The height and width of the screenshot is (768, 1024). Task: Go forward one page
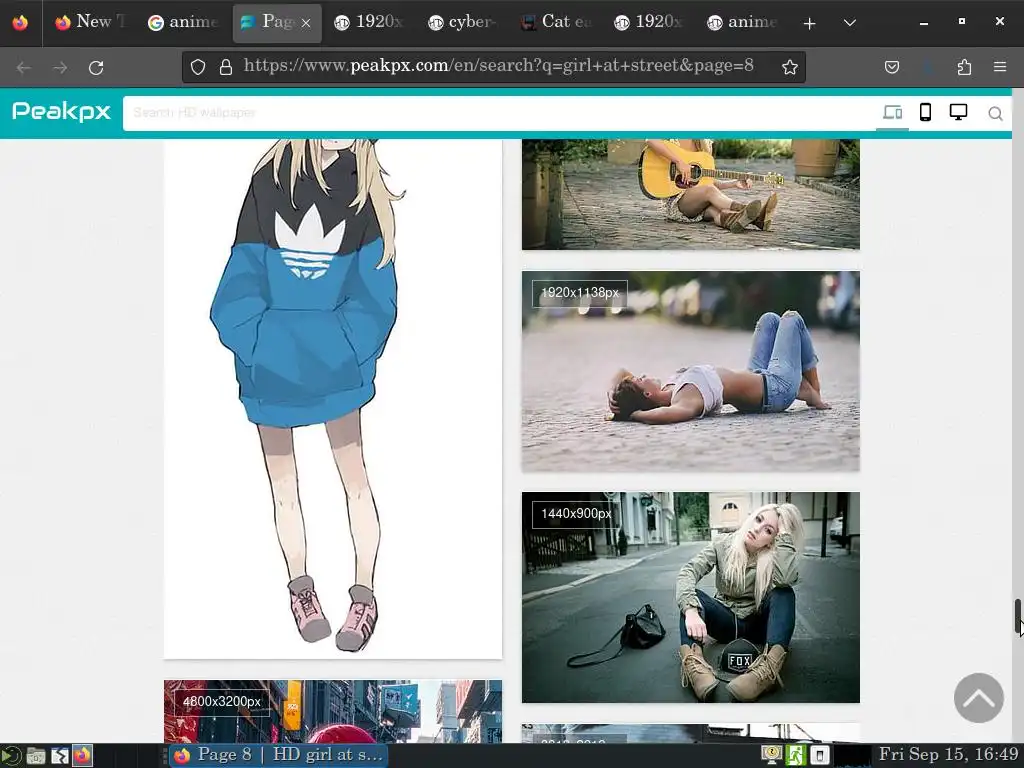pyautogui.click(x=60, y=67)
